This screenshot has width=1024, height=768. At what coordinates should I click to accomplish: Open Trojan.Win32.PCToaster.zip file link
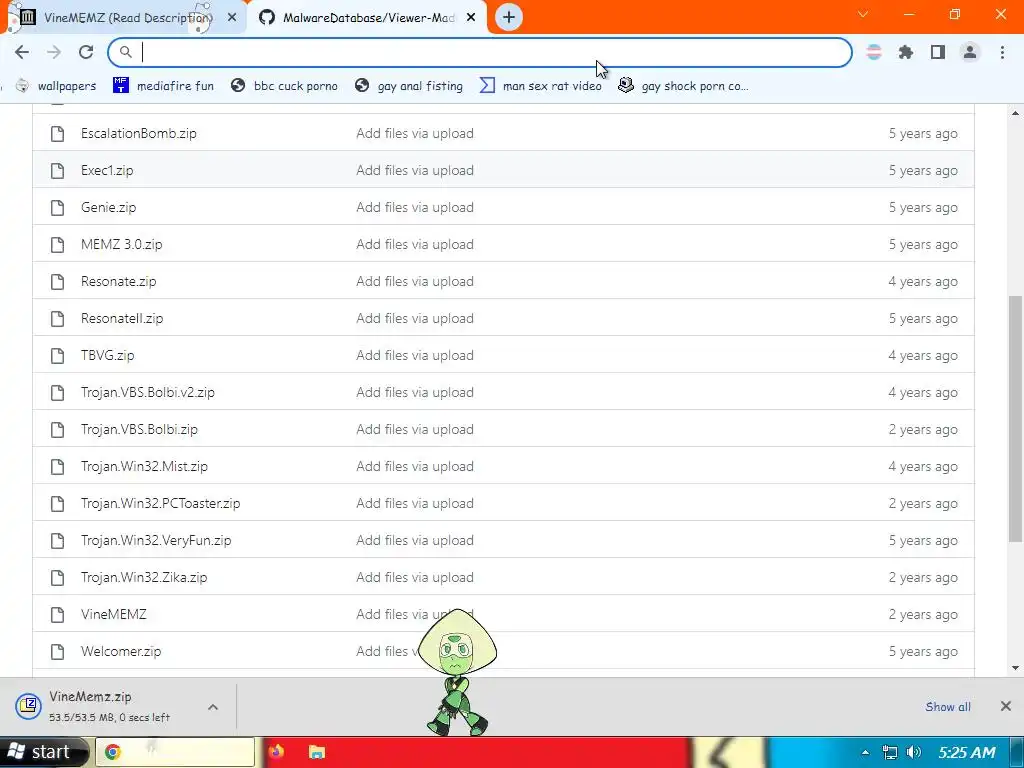(x=161, y=504)
